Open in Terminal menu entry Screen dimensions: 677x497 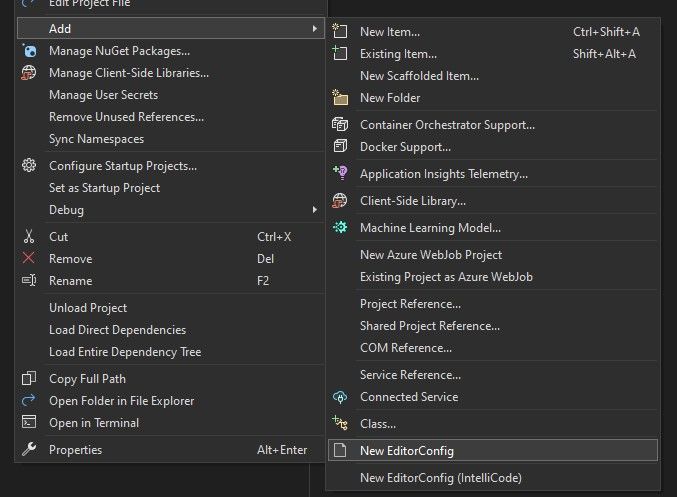click(94, 423)
